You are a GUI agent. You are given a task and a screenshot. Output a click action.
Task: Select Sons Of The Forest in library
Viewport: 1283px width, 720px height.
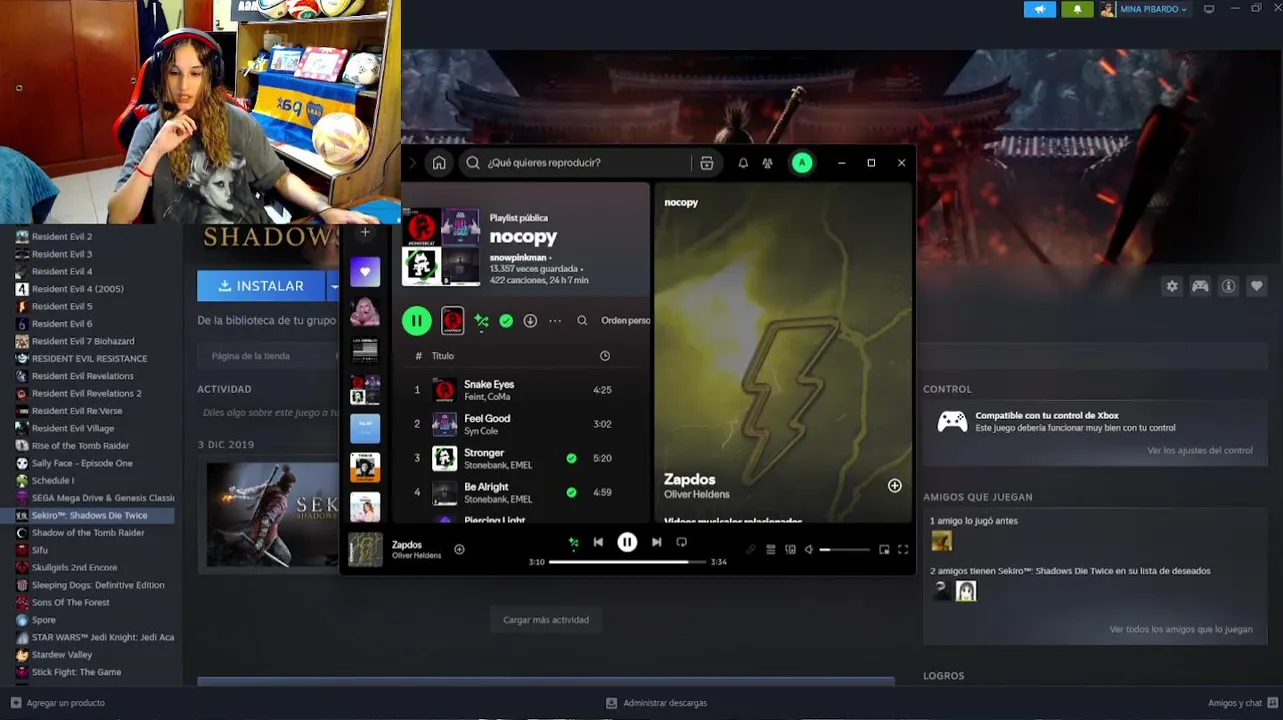(70, 602)
